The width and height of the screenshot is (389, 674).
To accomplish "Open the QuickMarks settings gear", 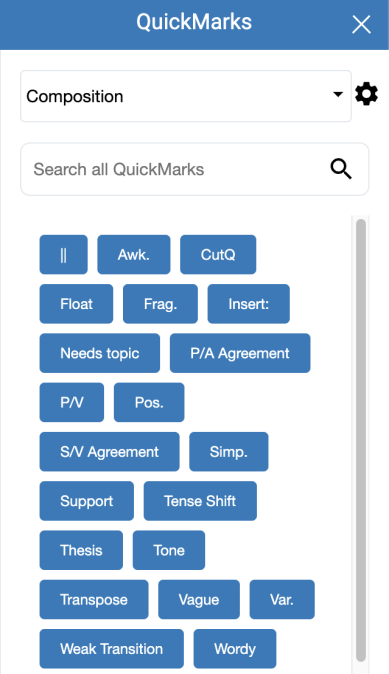I will (x=366, y=95).
